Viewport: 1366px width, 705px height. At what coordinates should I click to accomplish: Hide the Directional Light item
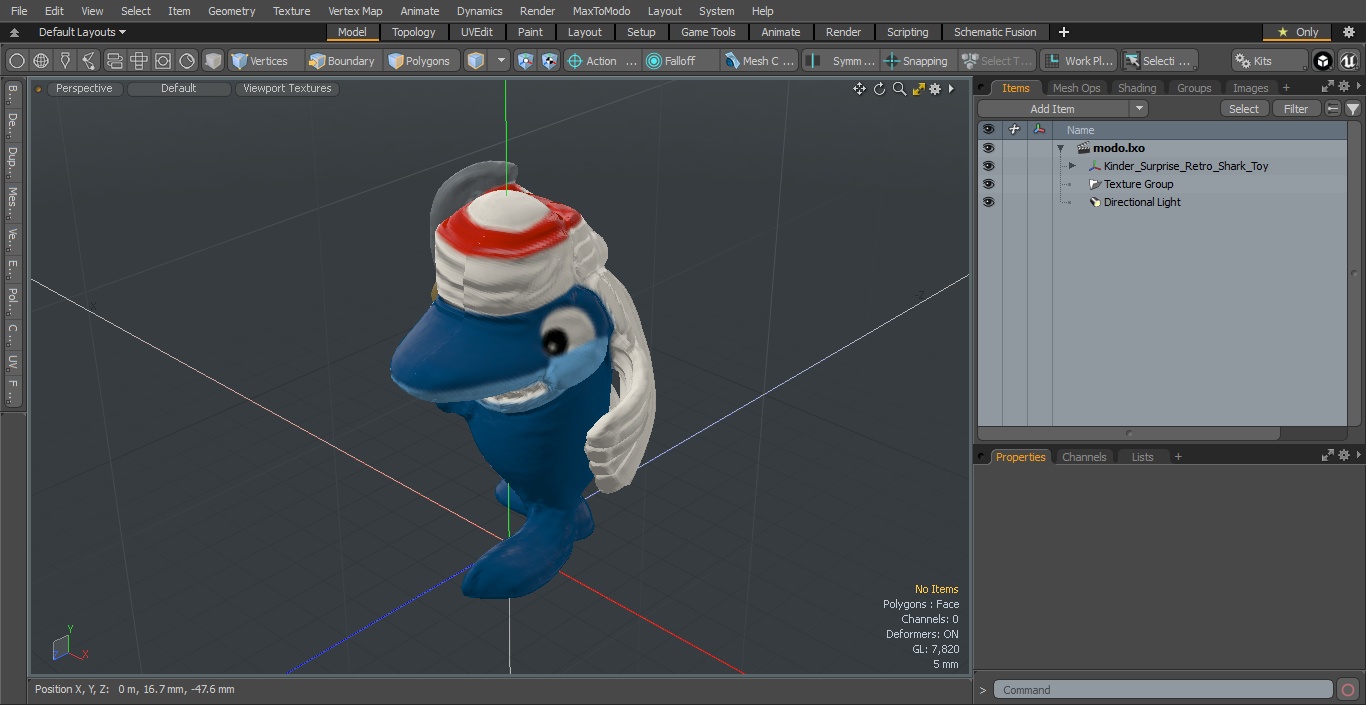pyautogui.click(x=988, y=202)
